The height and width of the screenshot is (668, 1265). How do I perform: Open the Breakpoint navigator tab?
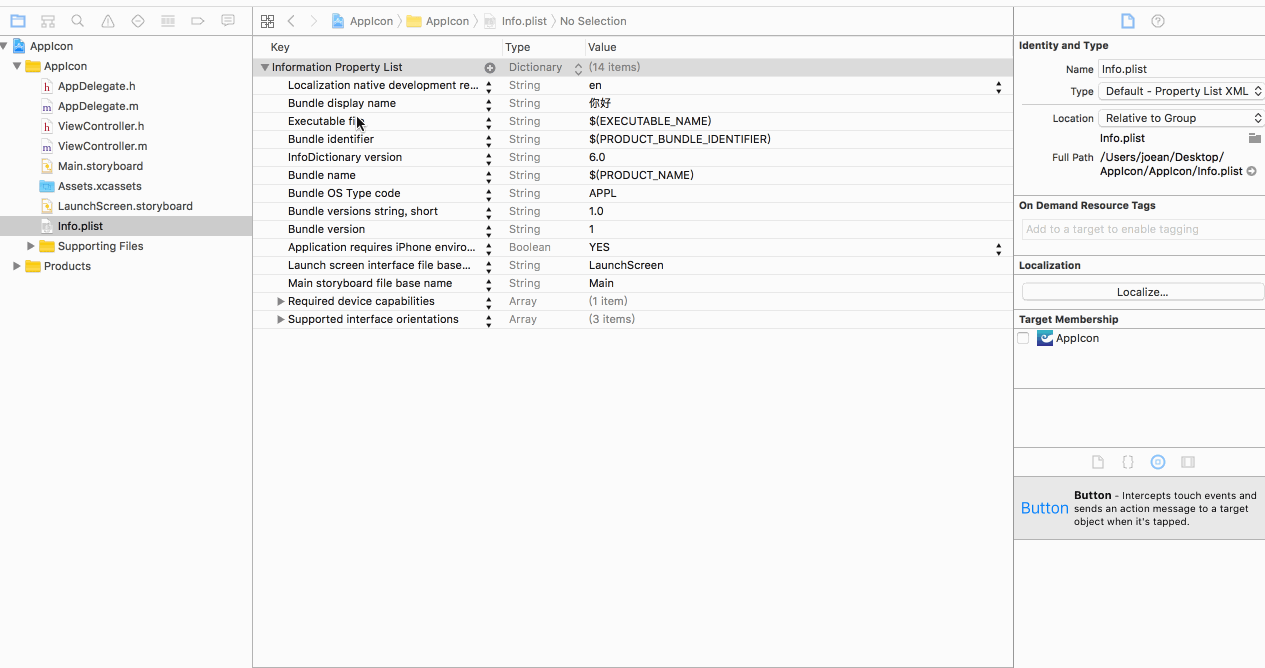point(198,21)
